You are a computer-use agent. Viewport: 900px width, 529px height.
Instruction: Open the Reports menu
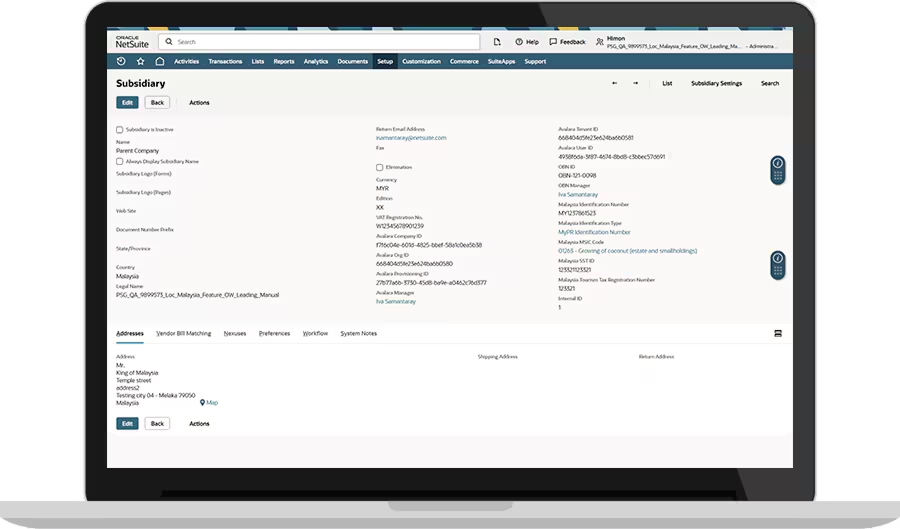(x=284, y=61)
